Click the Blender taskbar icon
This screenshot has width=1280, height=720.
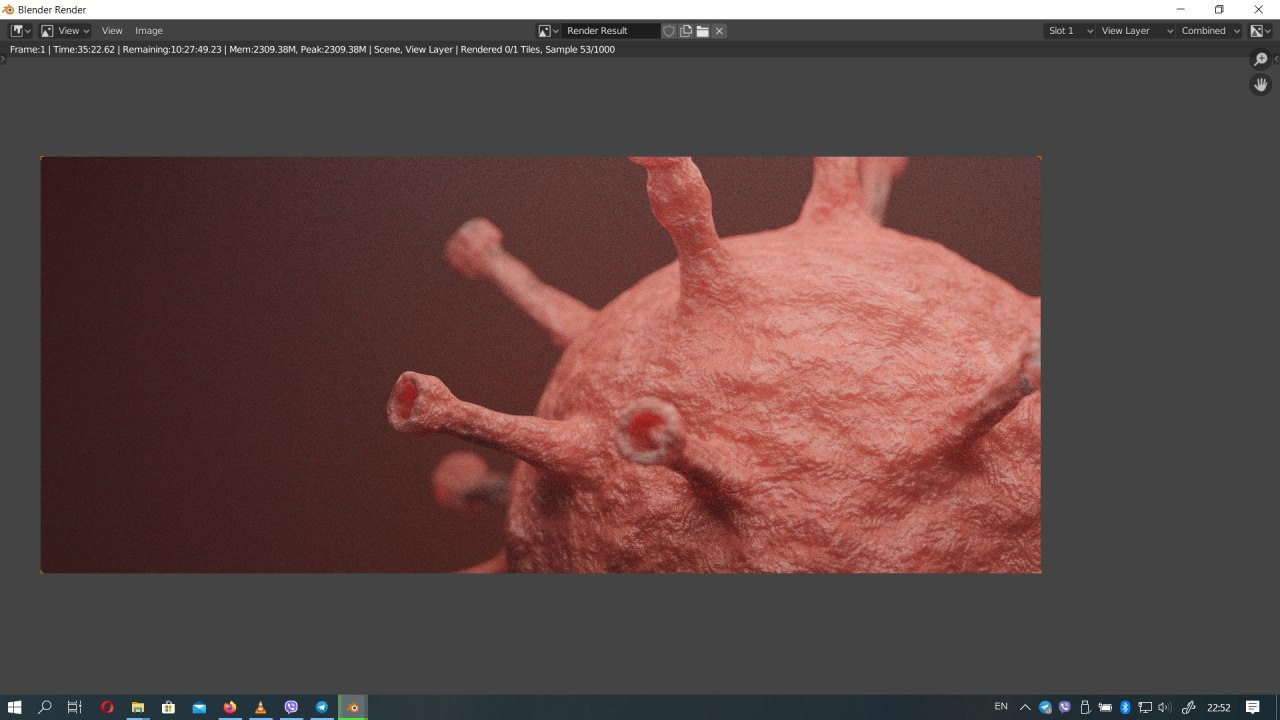(353, 707)
